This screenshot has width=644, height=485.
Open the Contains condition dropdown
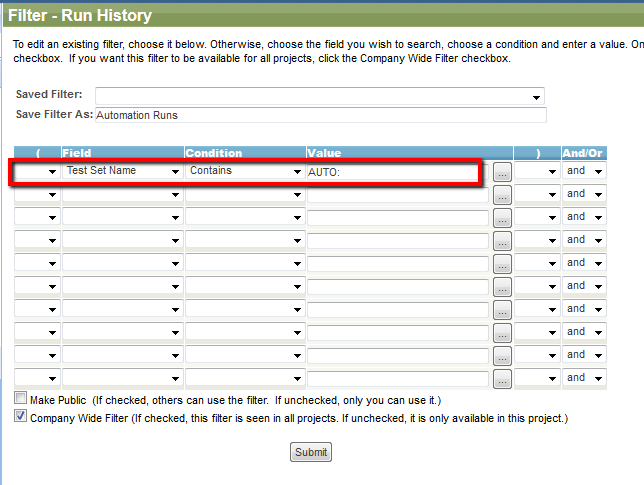[x=245, y=171]
